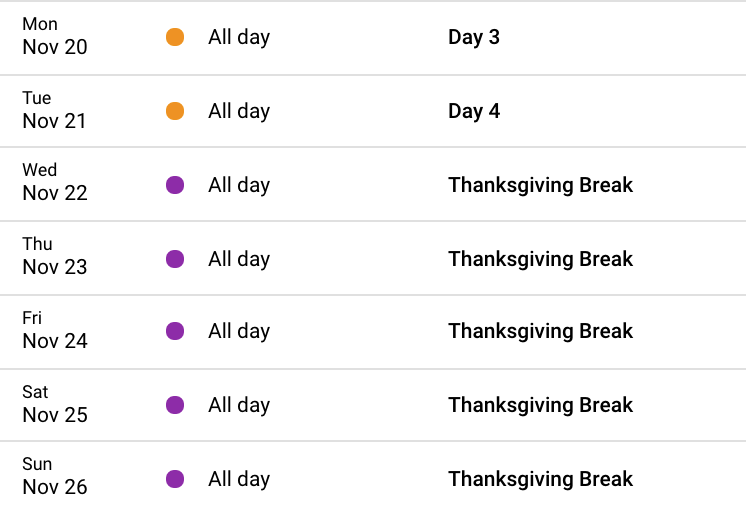Open the Day 4 event
The width and height of the screenshot is (746, 514).
pyautogui.click(x=474, y=111)
